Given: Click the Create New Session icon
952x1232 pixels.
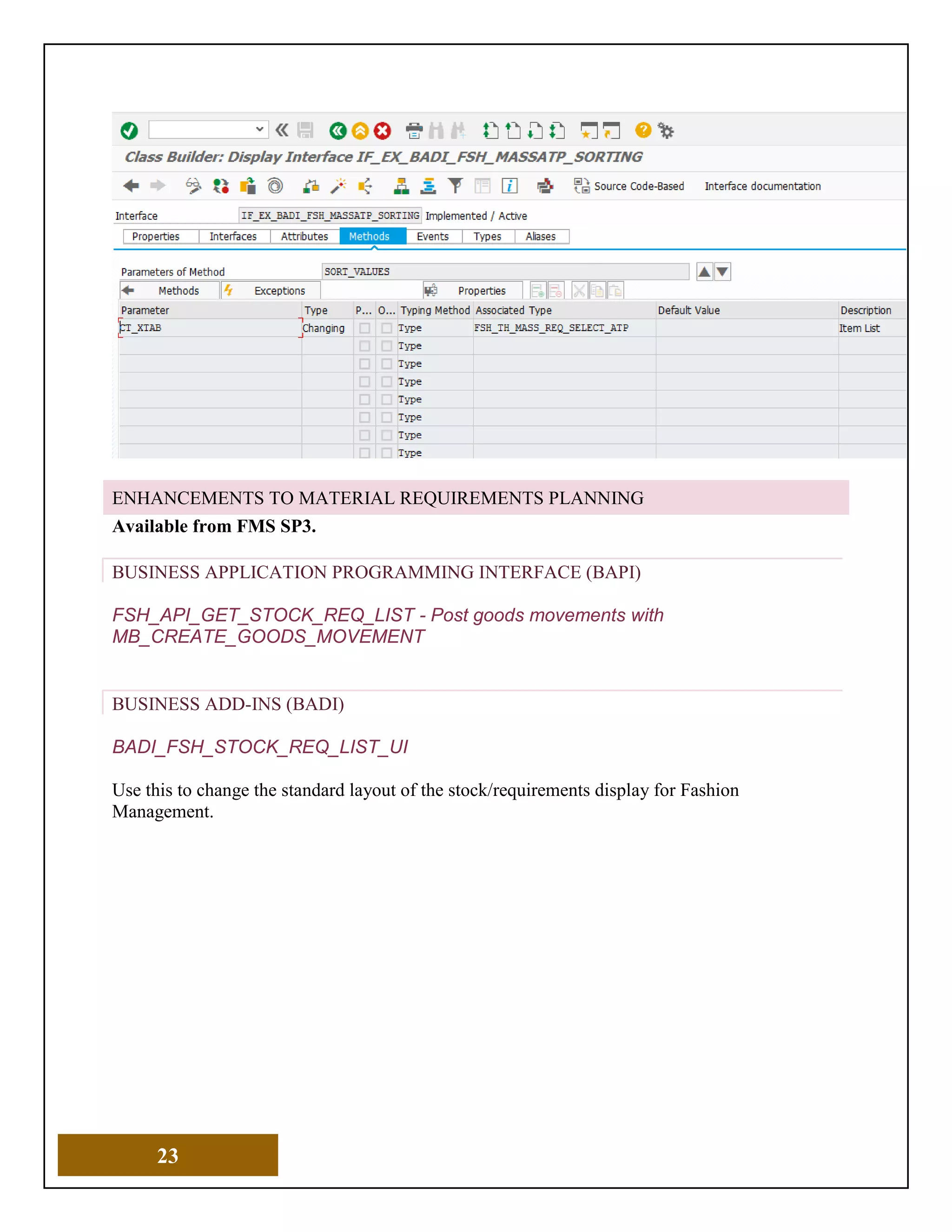Looking at the screenshot, I should tap(589, 131).
